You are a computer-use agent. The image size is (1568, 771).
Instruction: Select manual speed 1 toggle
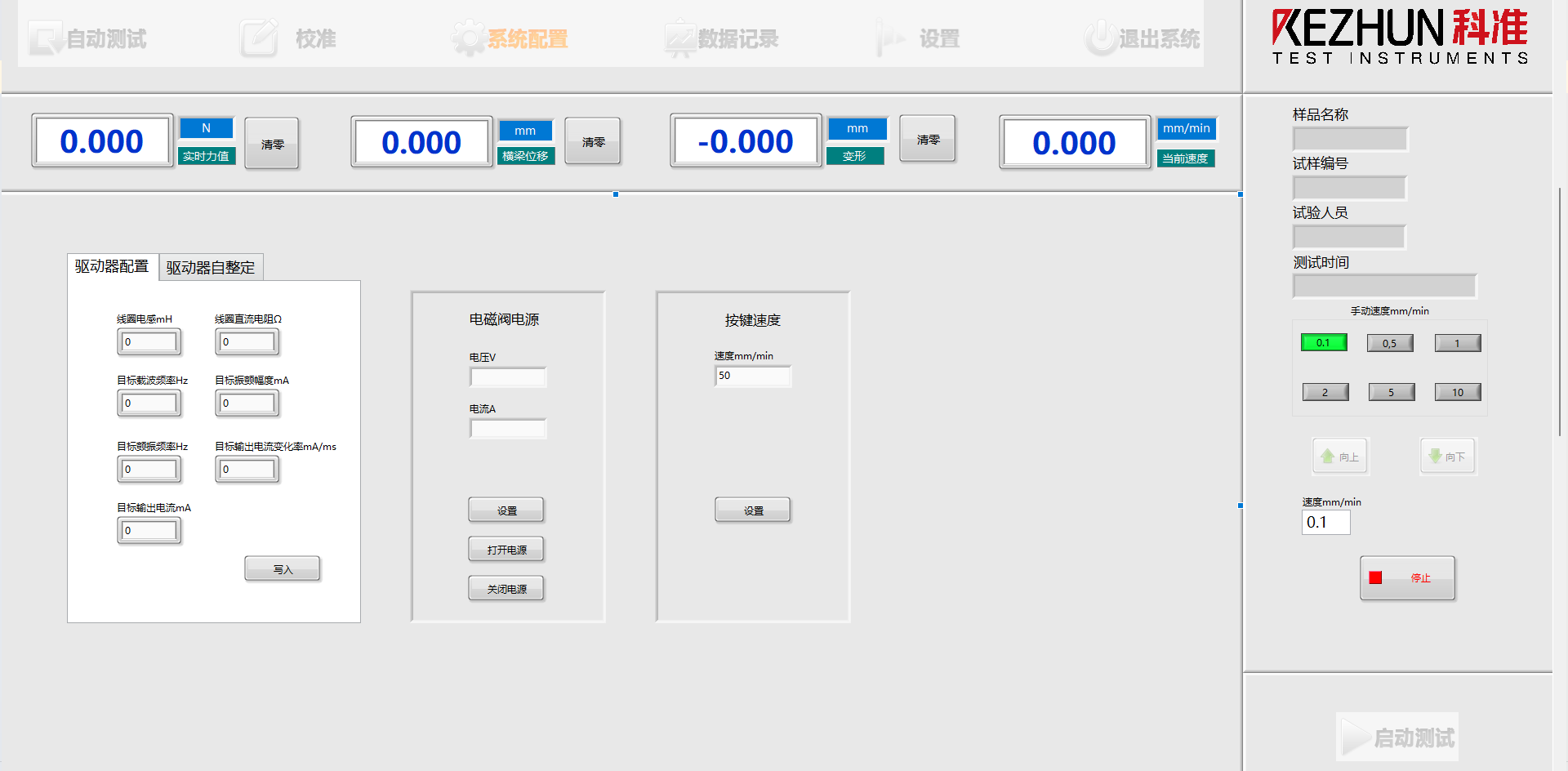pos(1458,343)
